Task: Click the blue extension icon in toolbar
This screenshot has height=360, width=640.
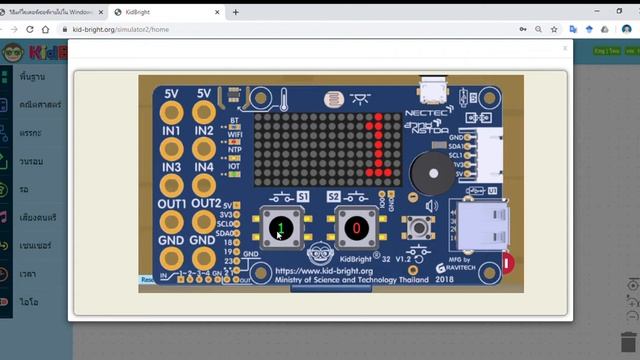Action: coord(589,29)
